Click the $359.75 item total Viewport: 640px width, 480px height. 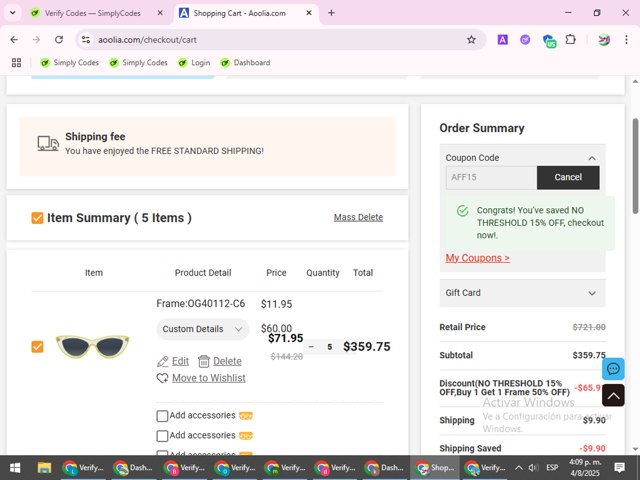367,347
